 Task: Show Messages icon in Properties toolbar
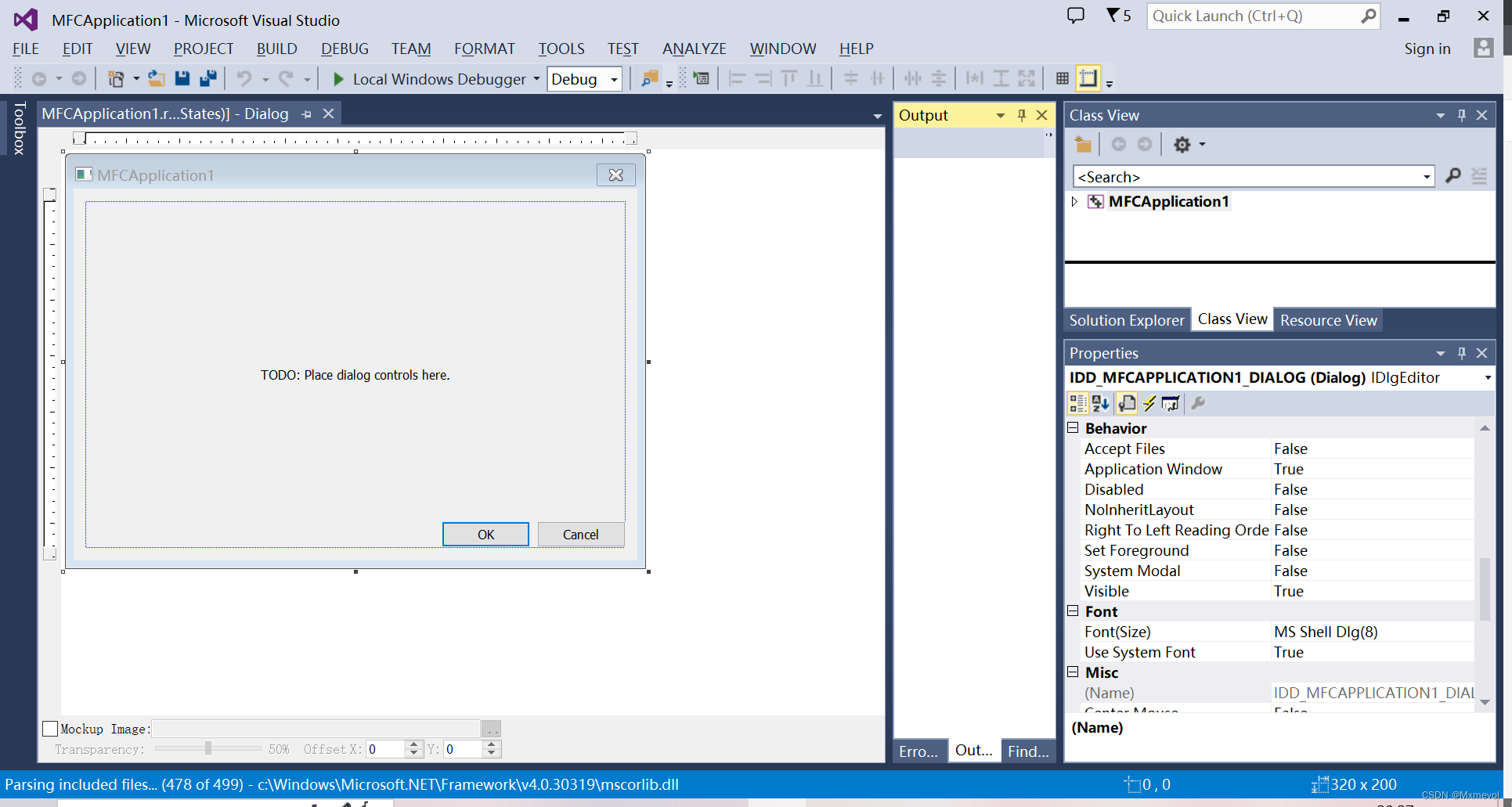click(x=1171, y=403)
